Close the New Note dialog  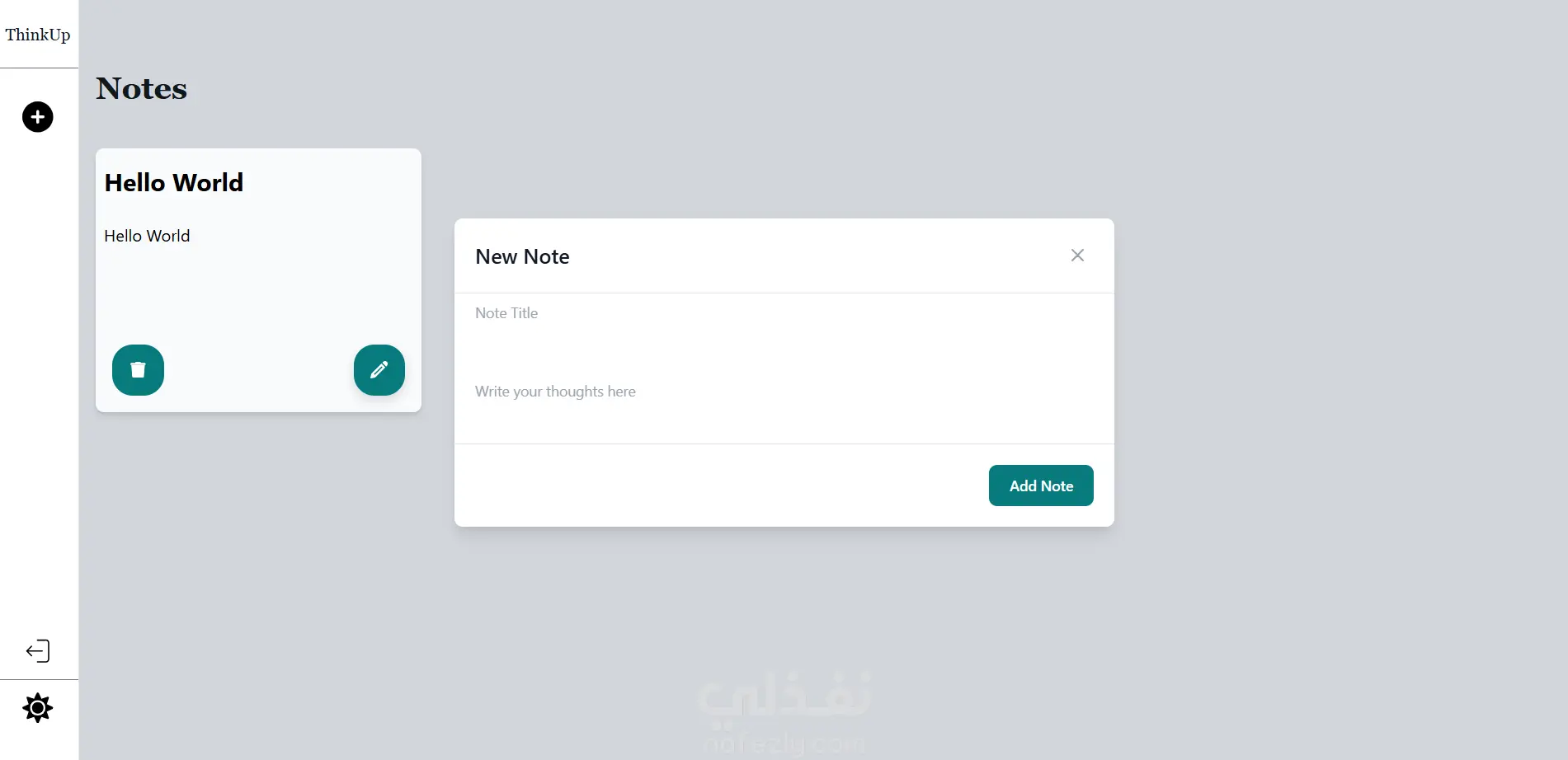click(x=1077, y=256)
